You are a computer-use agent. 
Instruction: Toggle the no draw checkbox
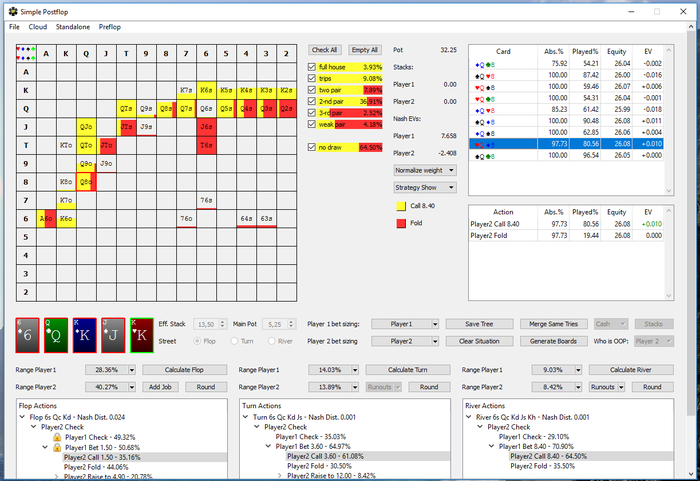point(312,147)
